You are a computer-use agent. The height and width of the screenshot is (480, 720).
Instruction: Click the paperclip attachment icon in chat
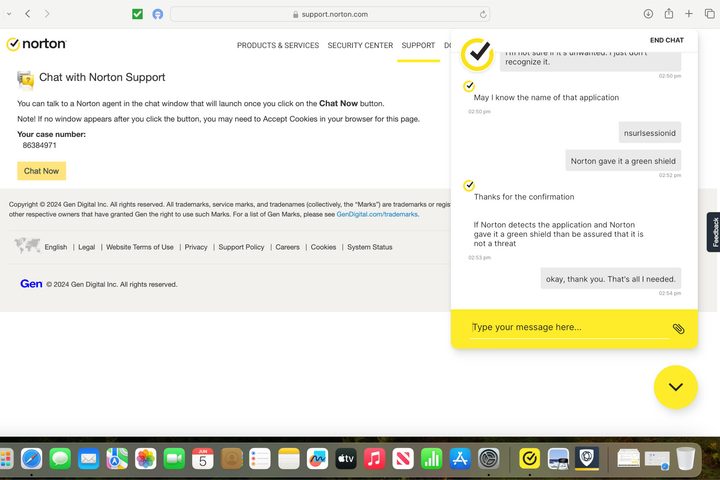click(678, 328)
